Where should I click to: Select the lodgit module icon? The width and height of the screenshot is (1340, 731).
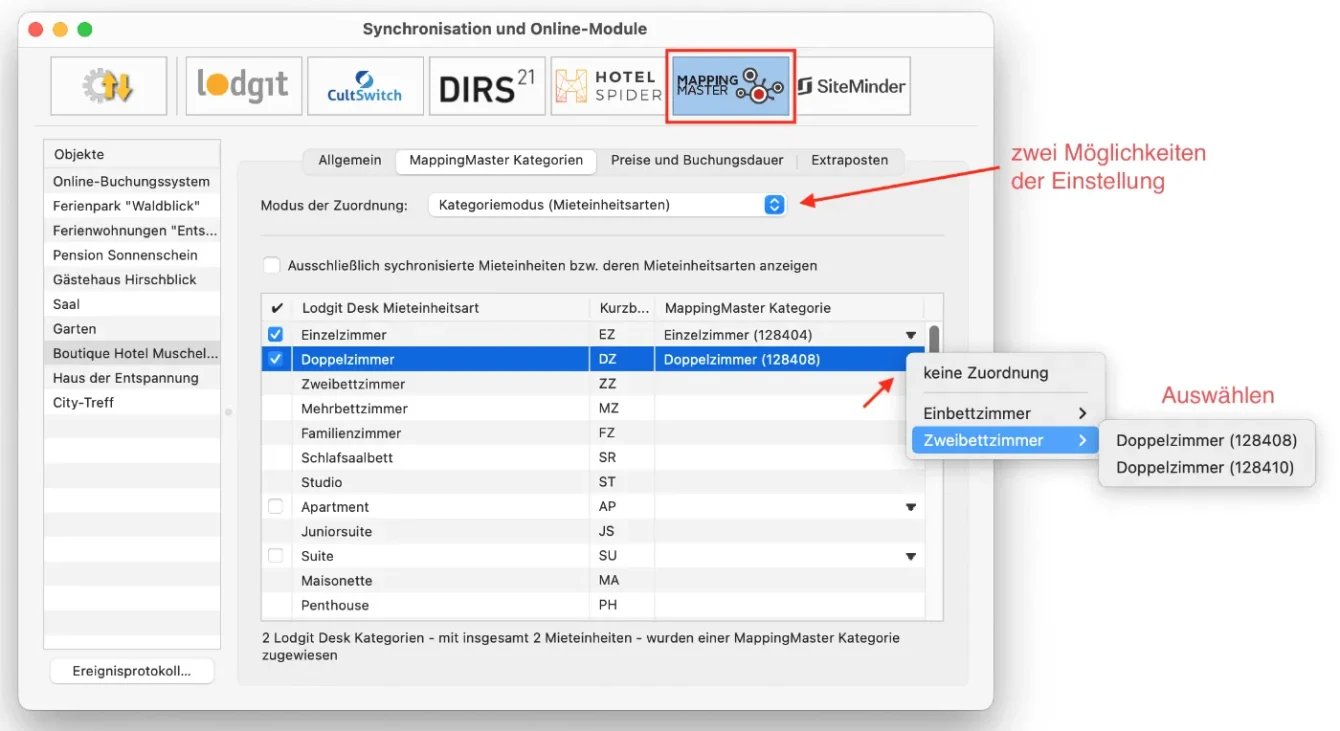coord(244,86)
